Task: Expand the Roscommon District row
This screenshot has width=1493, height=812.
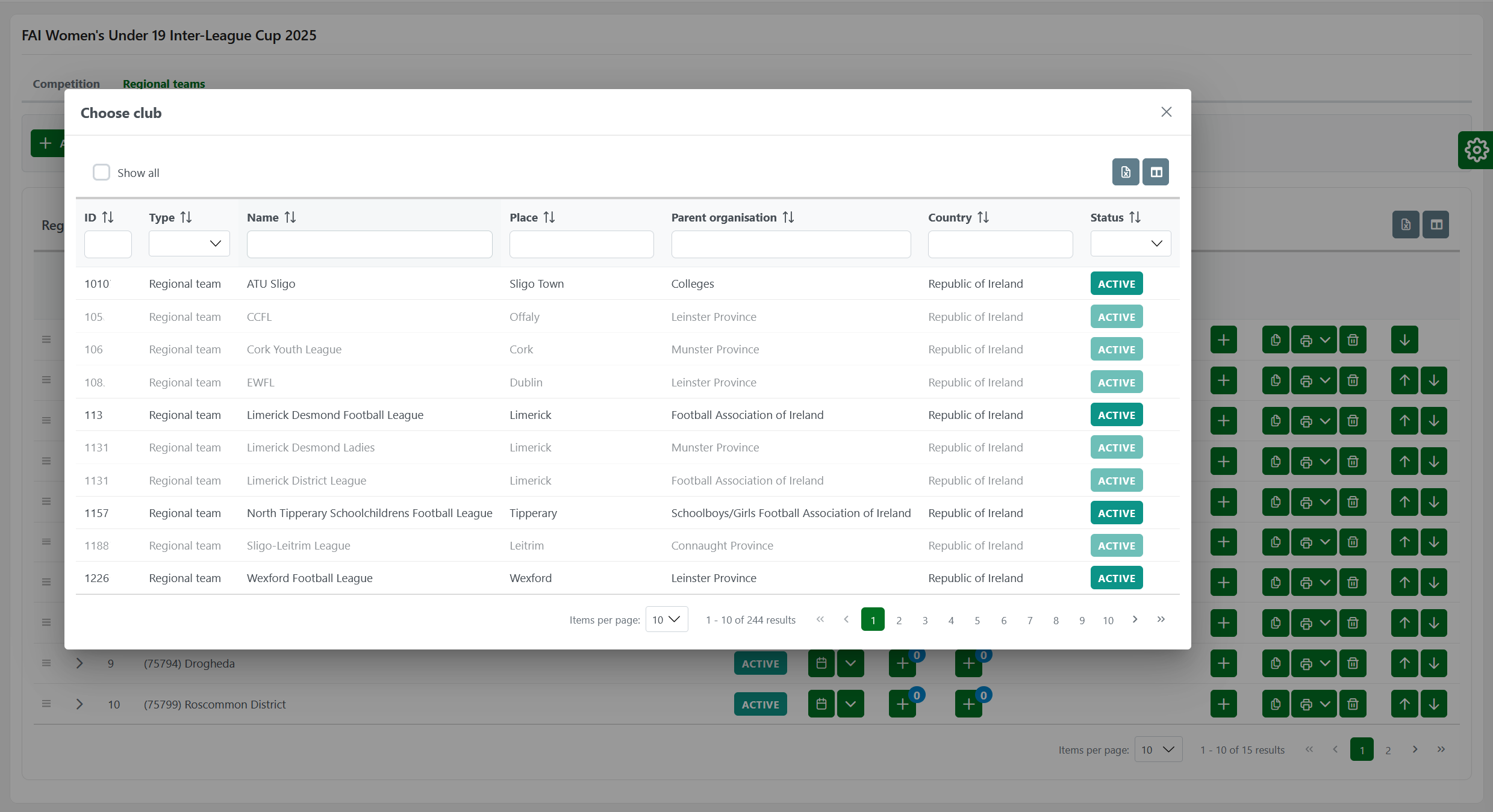Action: pyautogui.click(x=79, y=704)
